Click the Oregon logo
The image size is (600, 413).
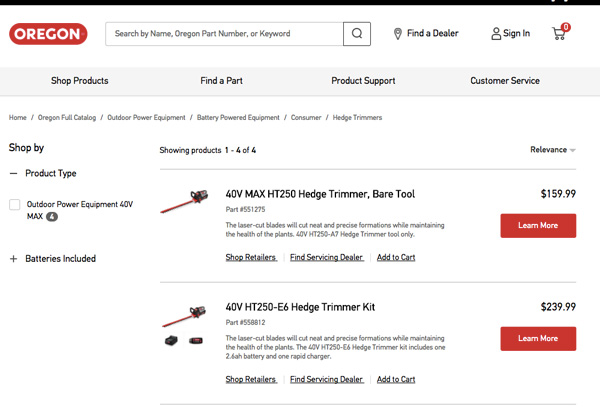47,34
